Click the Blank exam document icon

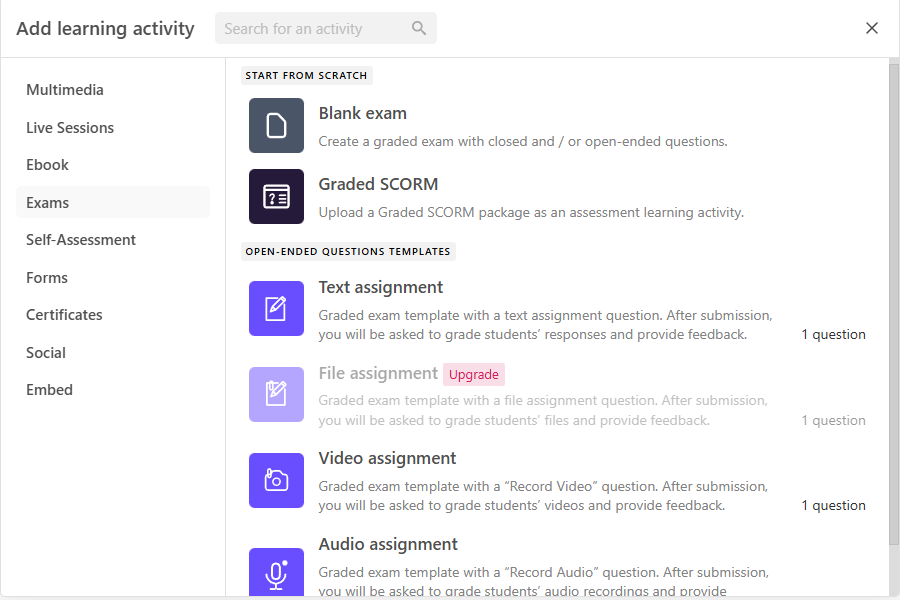pos(276,126)
